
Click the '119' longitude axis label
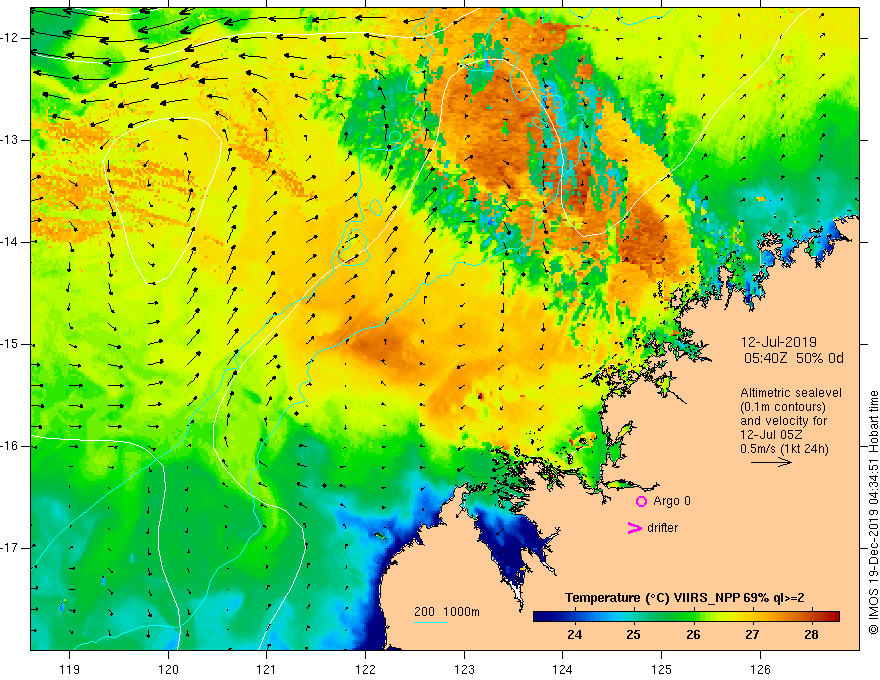70,670
